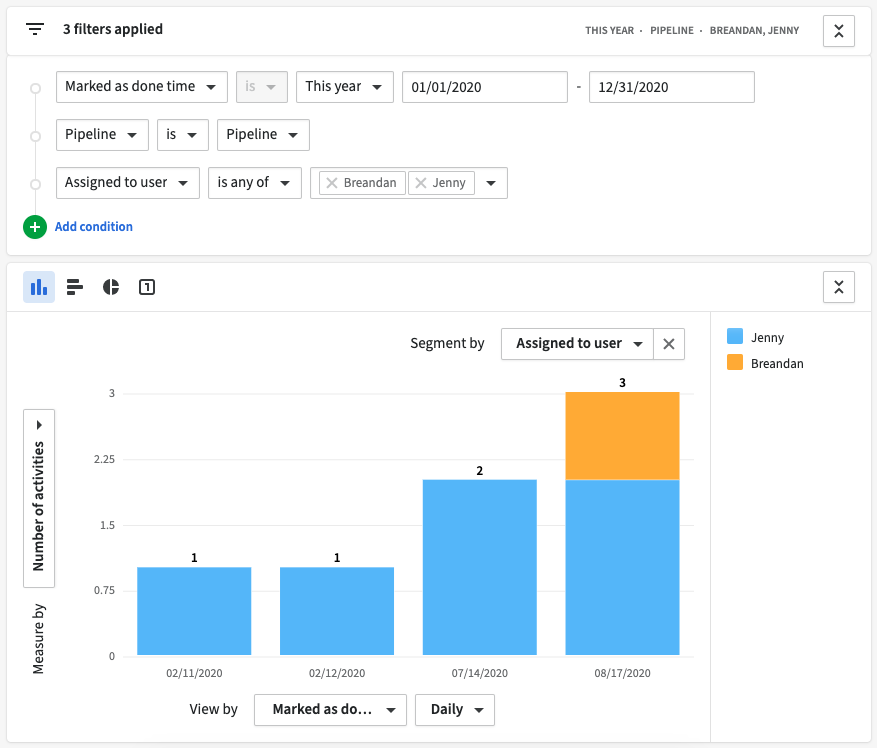This screenshot has height=748, width=877.
Task: Open the Pipeline value dropdown
Action: (x=263, y=135)
